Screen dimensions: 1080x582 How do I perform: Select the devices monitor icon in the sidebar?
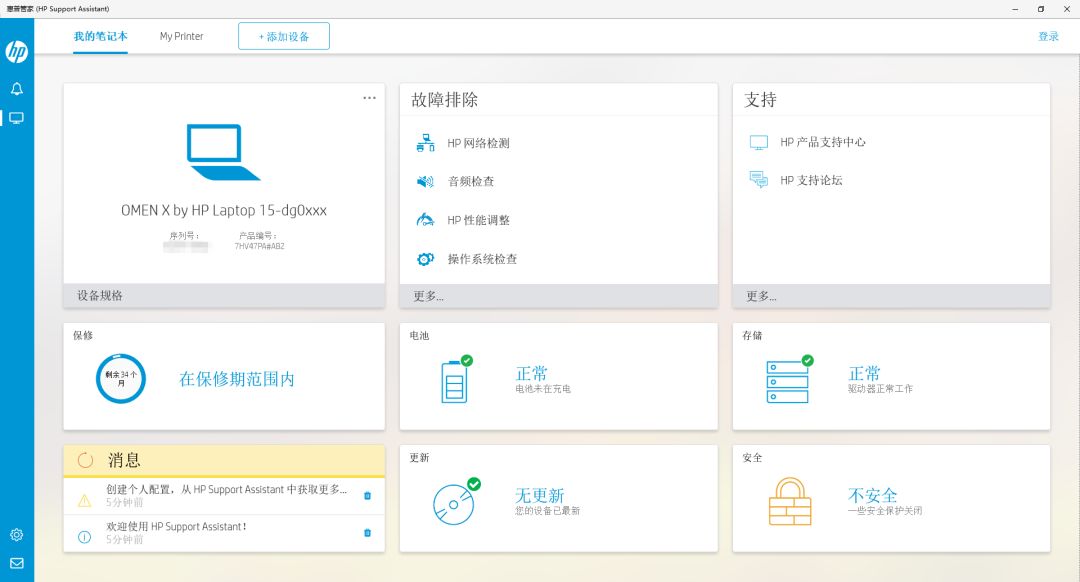(x=17, y=118)
